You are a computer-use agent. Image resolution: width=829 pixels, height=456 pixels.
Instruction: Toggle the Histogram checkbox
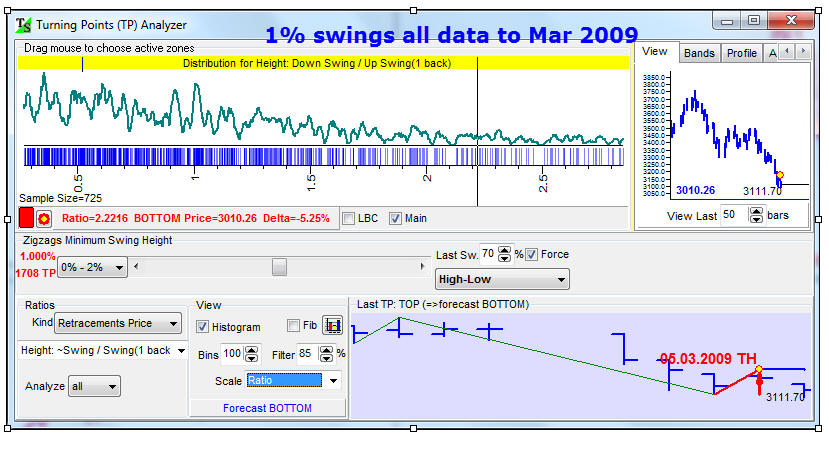click(x=203, y=327)
